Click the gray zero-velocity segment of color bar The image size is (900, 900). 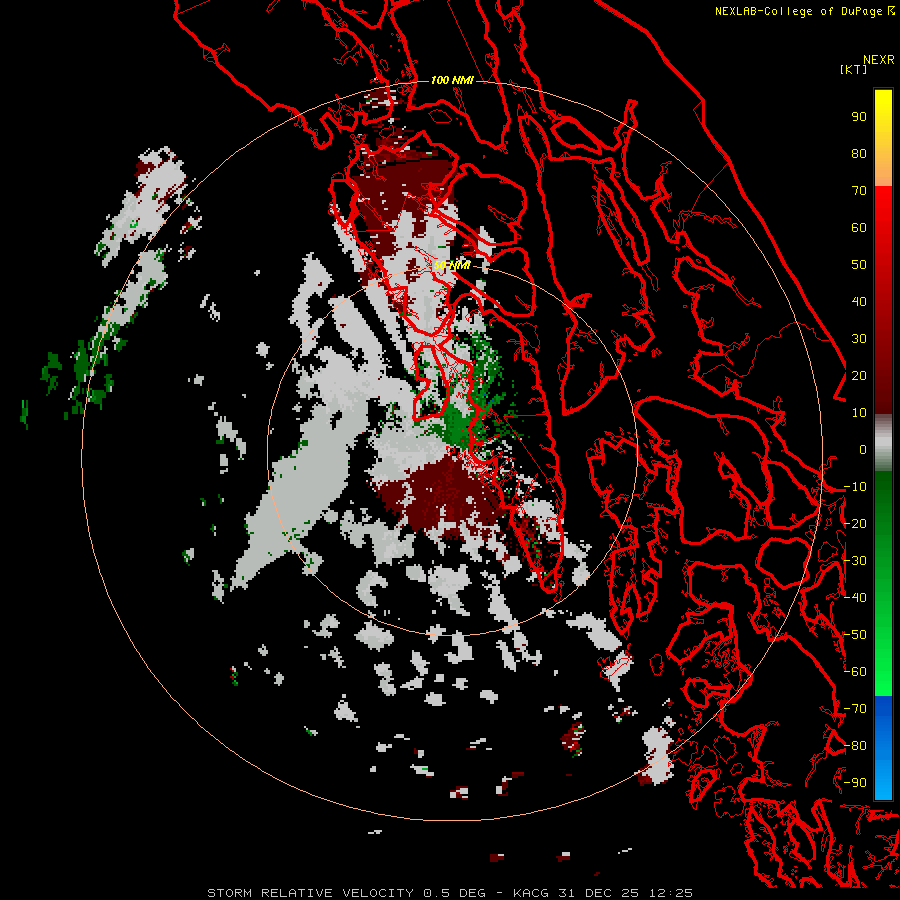click(883, 443)
